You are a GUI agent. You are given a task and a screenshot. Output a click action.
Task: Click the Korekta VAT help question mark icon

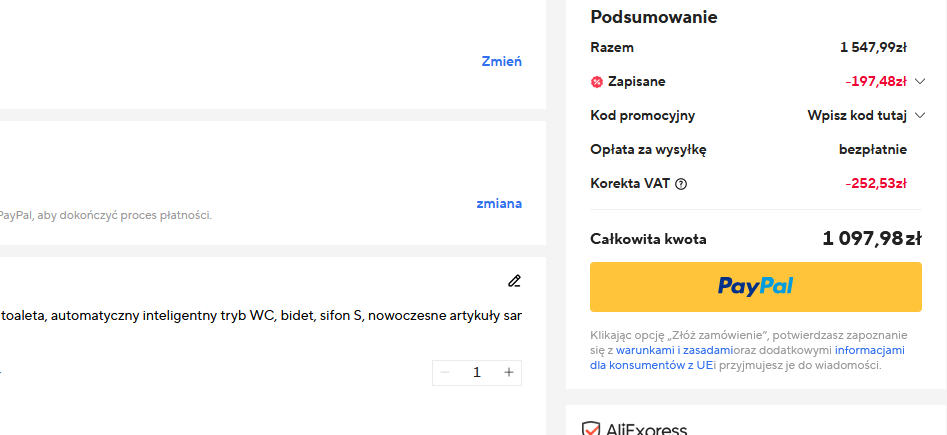click(682, 184)
